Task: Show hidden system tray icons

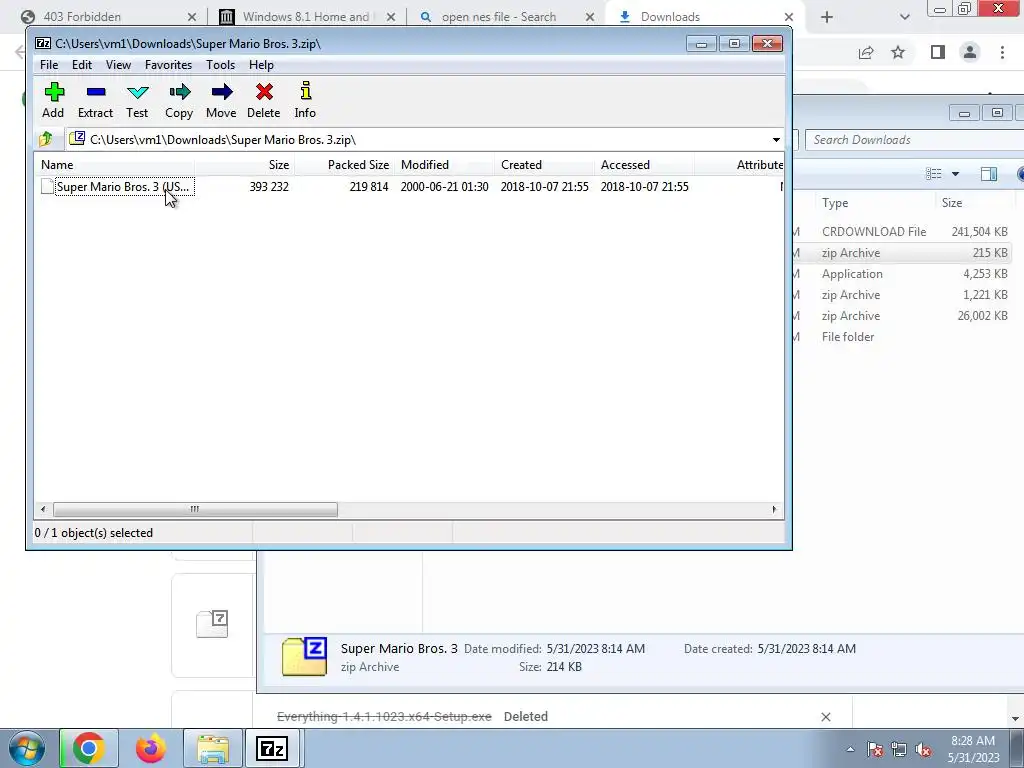Action: click(x=850, y=749)
